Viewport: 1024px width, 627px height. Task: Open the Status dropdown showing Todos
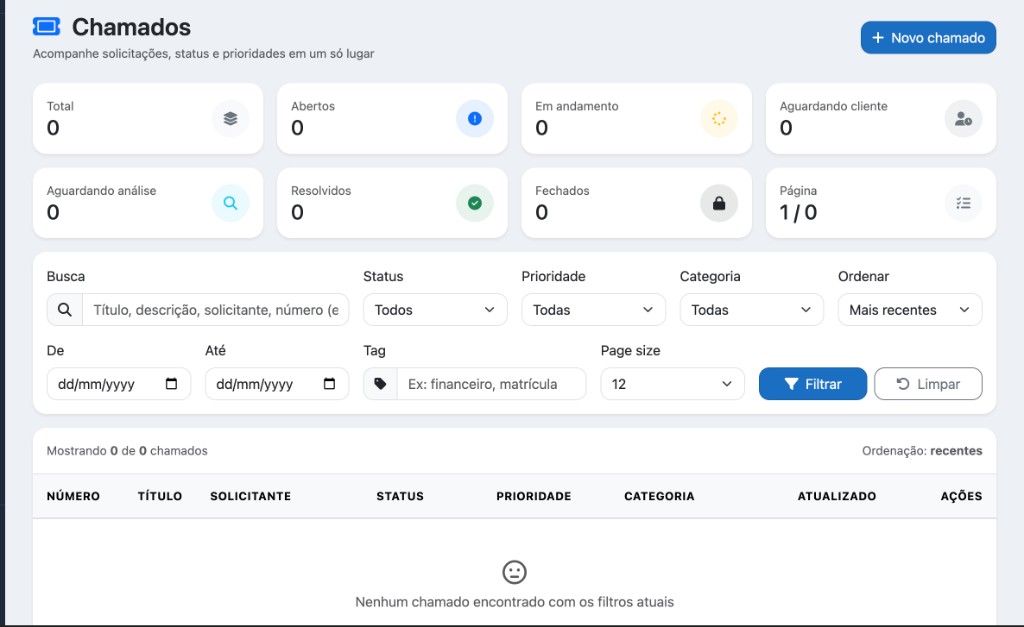coord(435,310)
